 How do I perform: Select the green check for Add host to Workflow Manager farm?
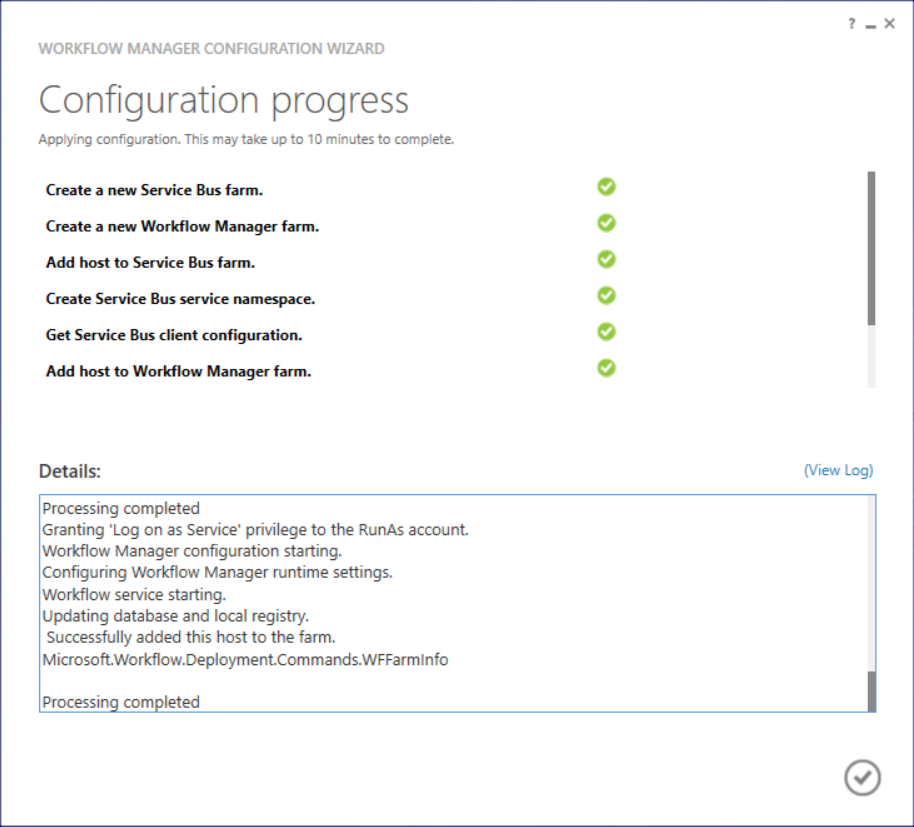pos(606,368)
